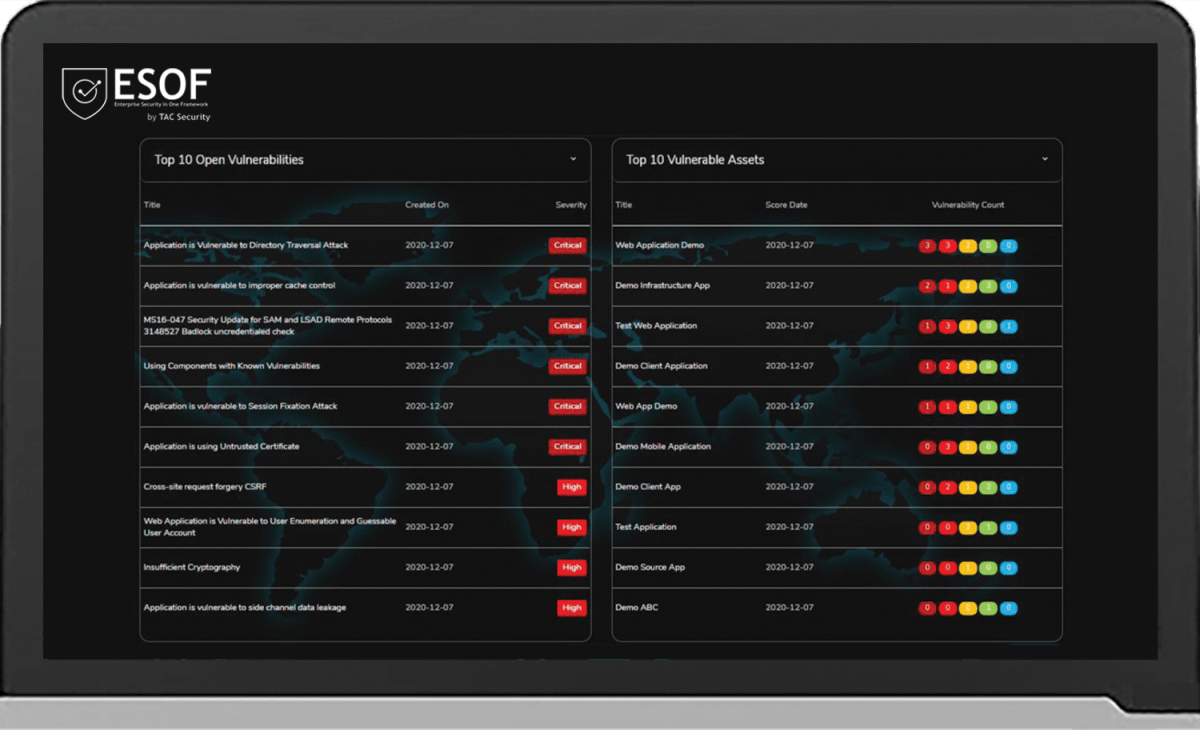The height and width of the screenshot is (730, 1200).
Task: Click green count pill for Test Web Application
Action: click(988, 326)
